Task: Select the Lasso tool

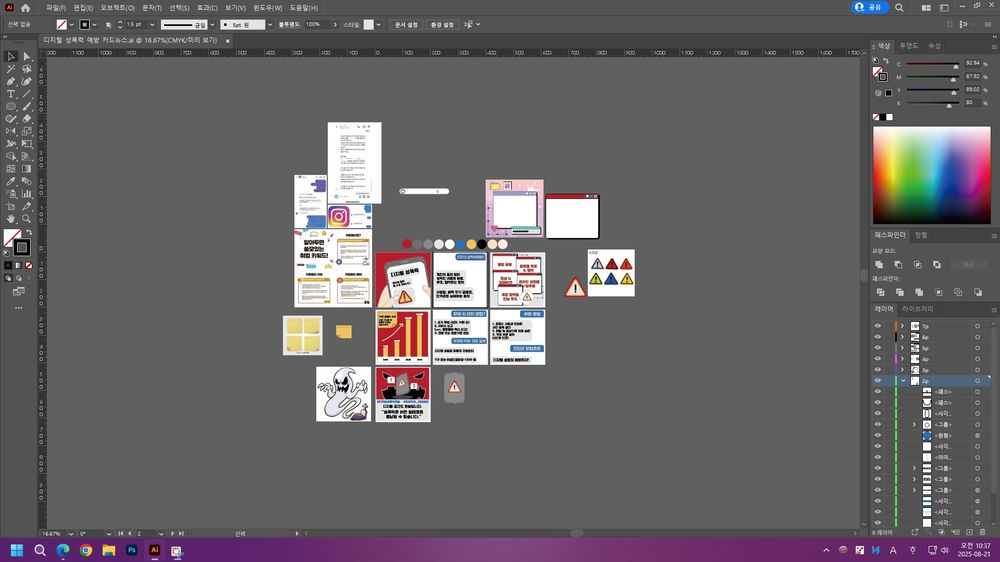Action: 27,69
